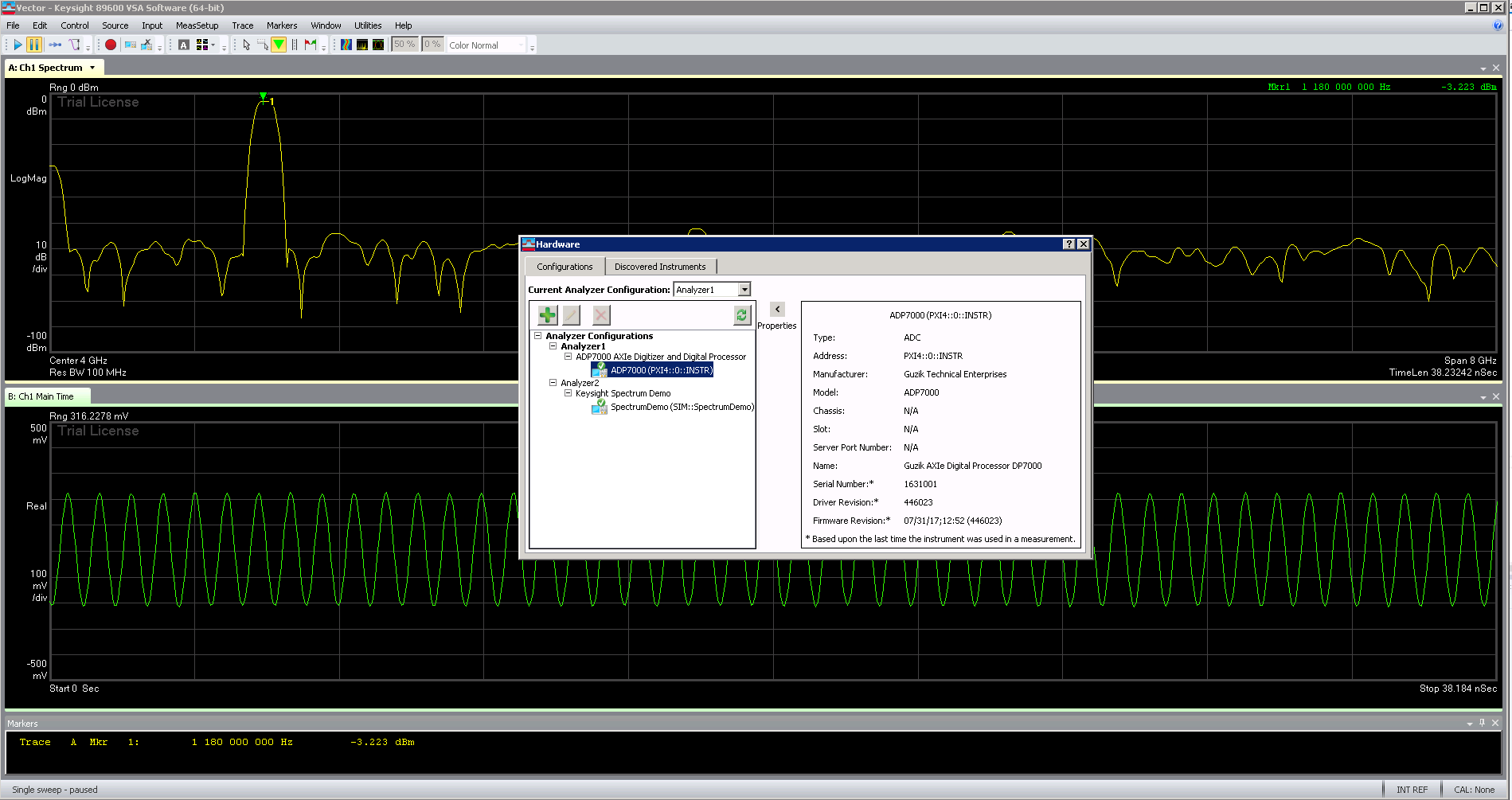Switch to Discovered Instruments tab
Viewport: 1512px width, 800px height.
pyautogui.click(x=660, y=267)
